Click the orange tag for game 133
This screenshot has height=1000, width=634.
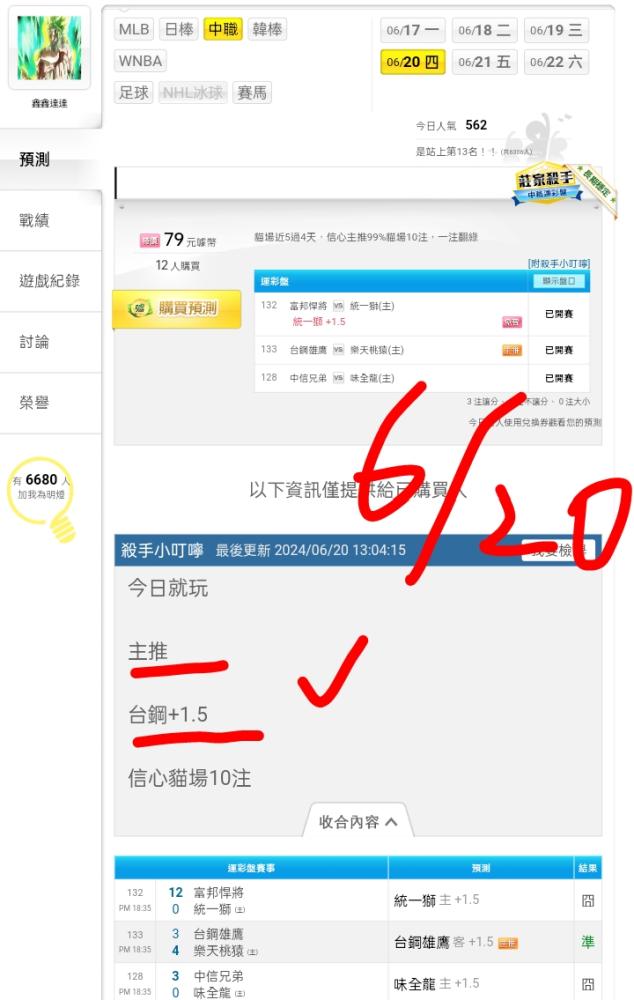512,350
